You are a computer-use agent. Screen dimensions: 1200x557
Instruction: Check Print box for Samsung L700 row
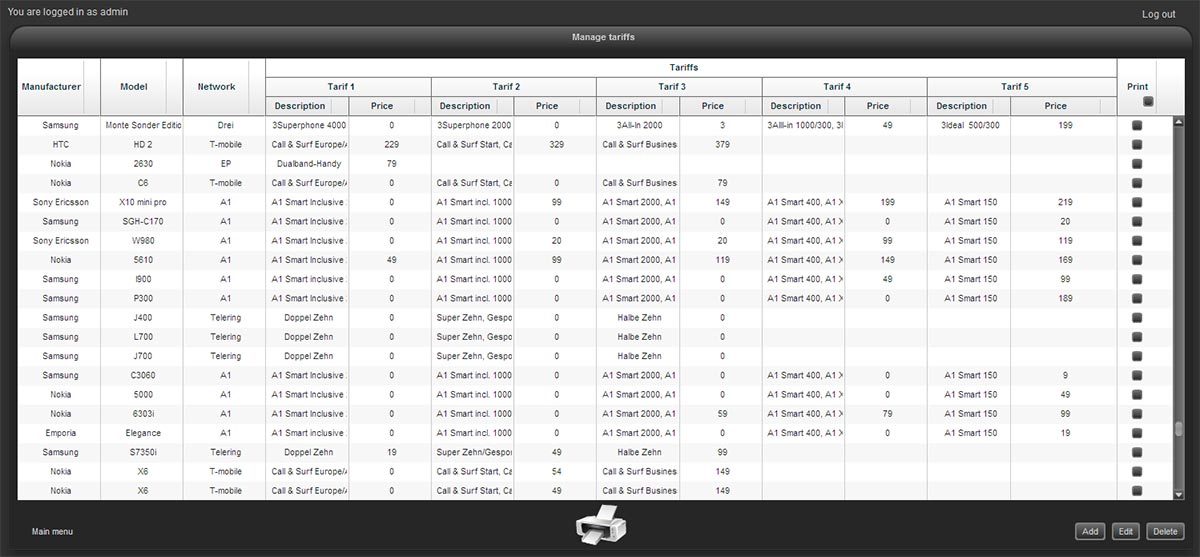point(1137,337)
